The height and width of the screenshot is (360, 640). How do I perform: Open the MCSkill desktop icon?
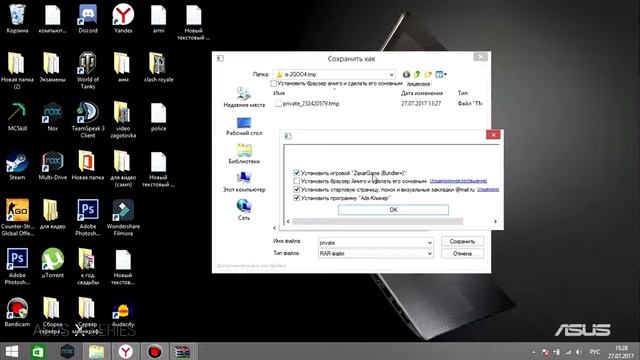(x=17, y=117)
